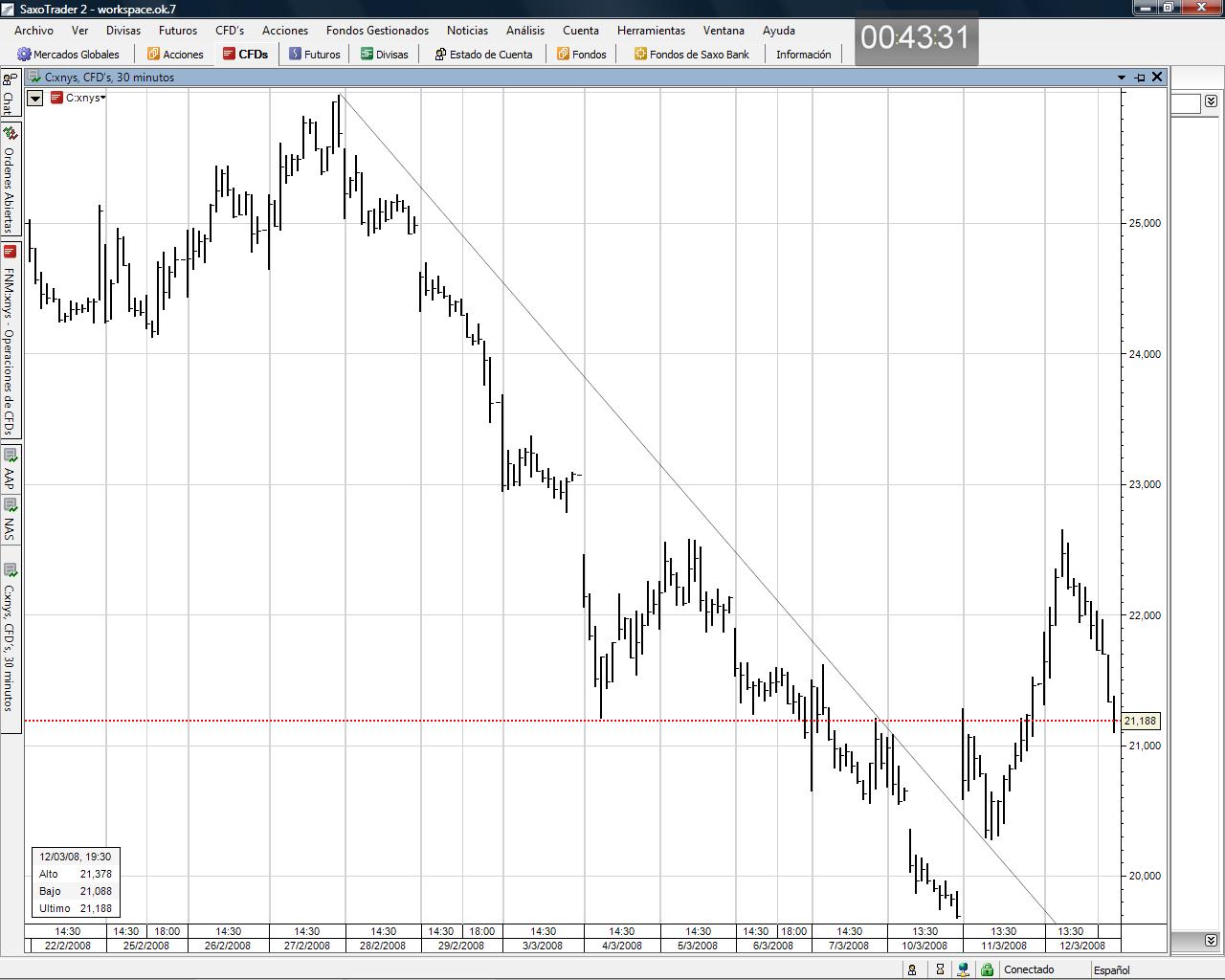
Task: Click the 12/03/08, 19:30 timestamp in info box
Action: click(76, 857)
